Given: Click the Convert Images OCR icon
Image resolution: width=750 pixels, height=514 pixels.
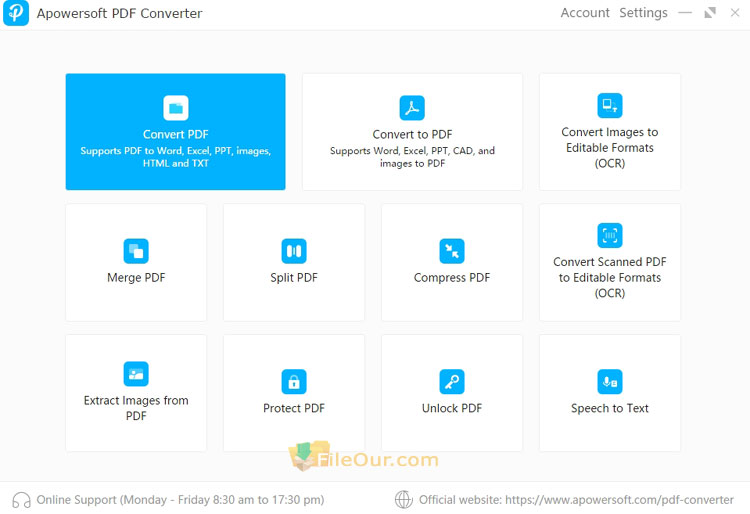Looking at the screenshot, I should (609, 105).
